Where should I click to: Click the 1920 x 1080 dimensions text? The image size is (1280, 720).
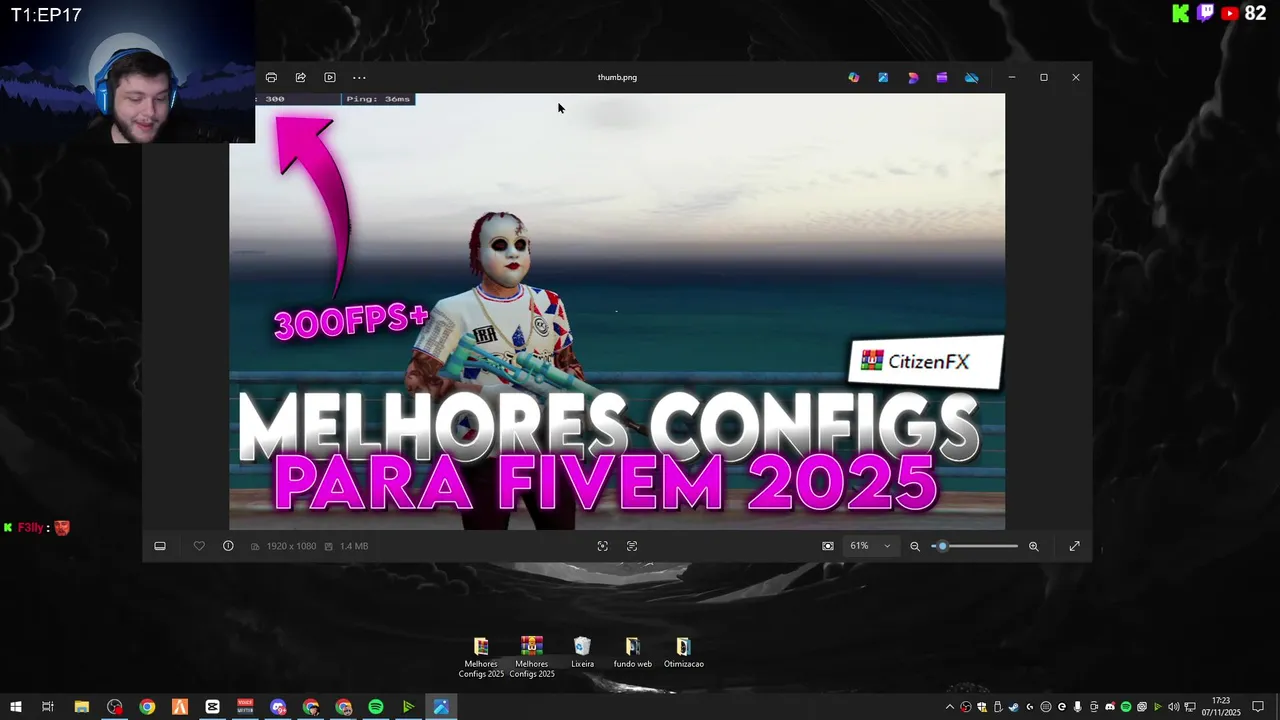pos(291,546)
